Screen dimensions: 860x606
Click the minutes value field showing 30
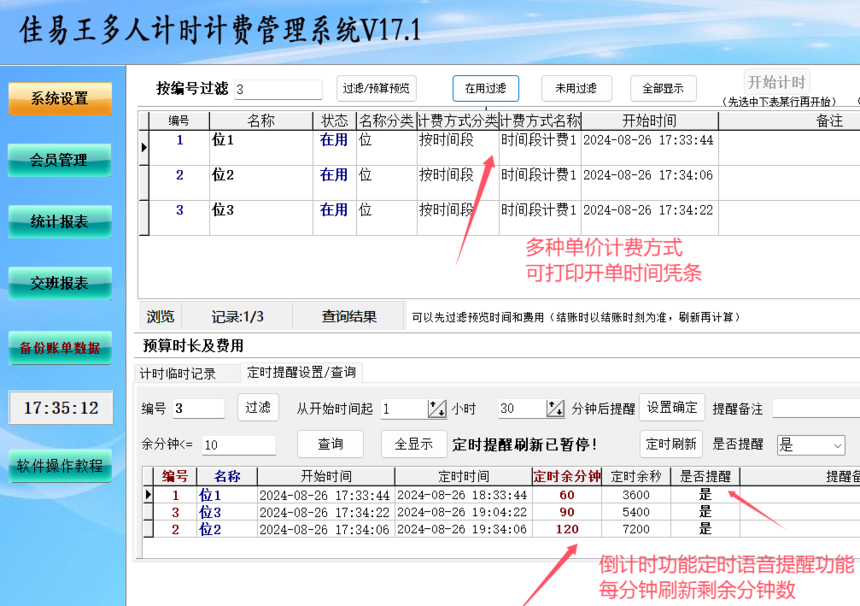[x=522, y=409]
